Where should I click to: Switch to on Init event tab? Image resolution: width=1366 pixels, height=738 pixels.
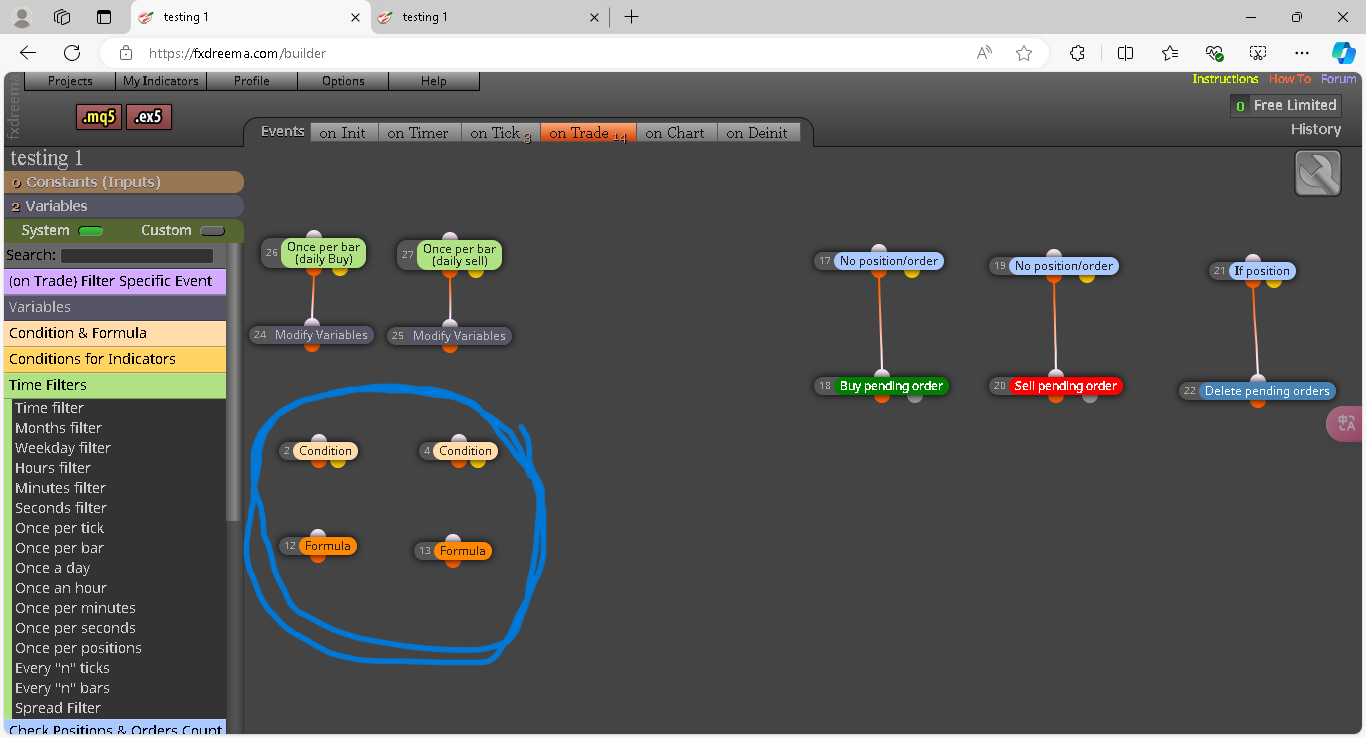[343, 132]
